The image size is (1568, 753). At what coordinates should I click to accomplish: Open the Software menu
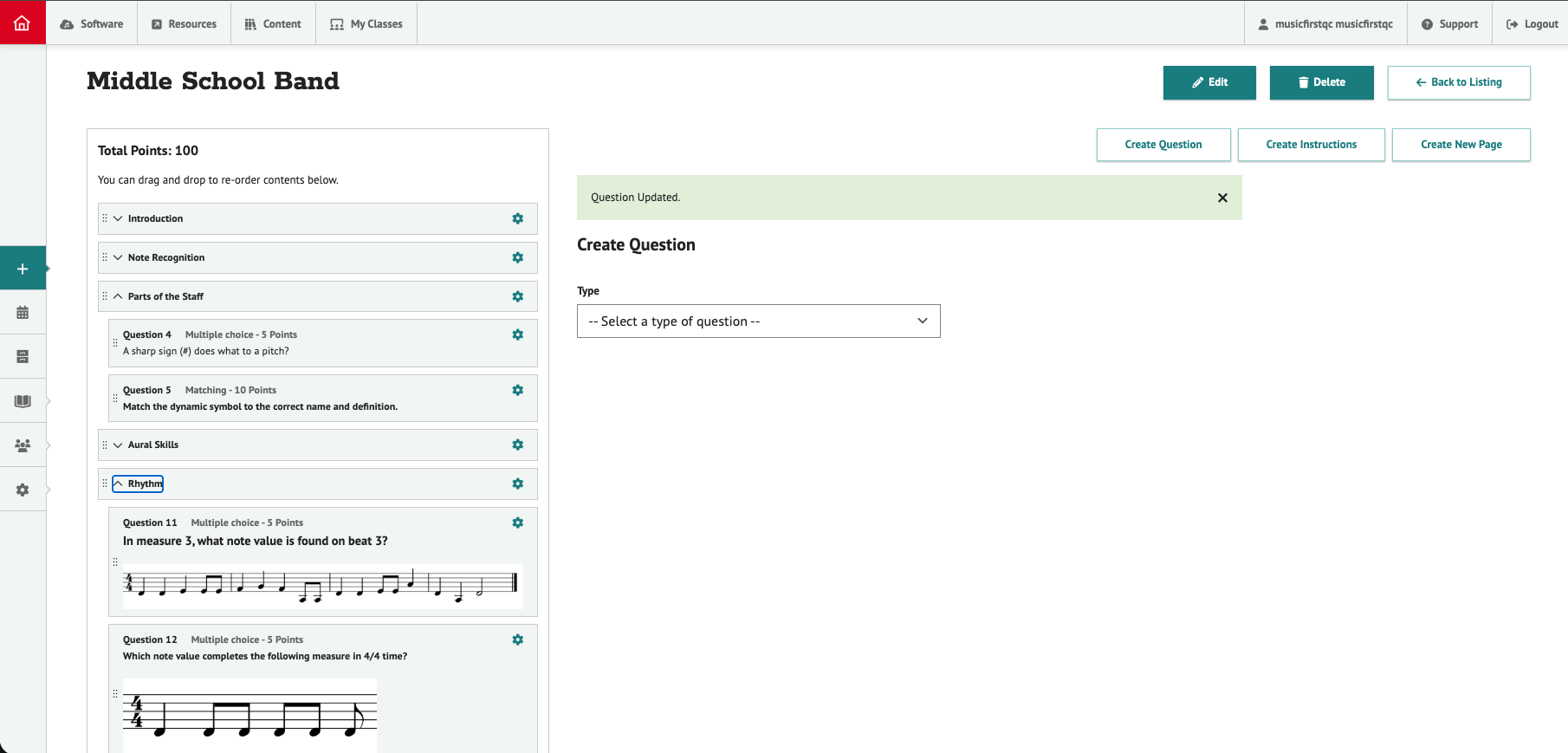pos(92,24)
